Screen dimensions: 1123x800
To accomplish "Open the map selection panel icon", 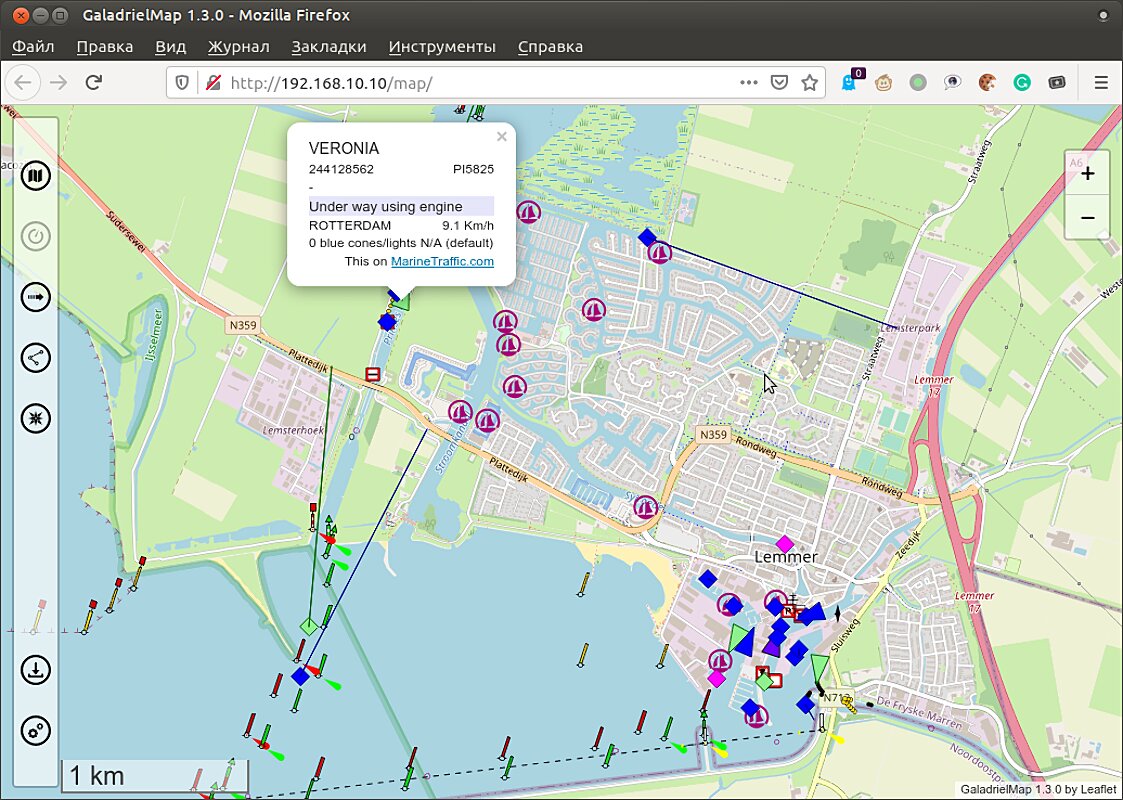I will [x=36, y=177].
